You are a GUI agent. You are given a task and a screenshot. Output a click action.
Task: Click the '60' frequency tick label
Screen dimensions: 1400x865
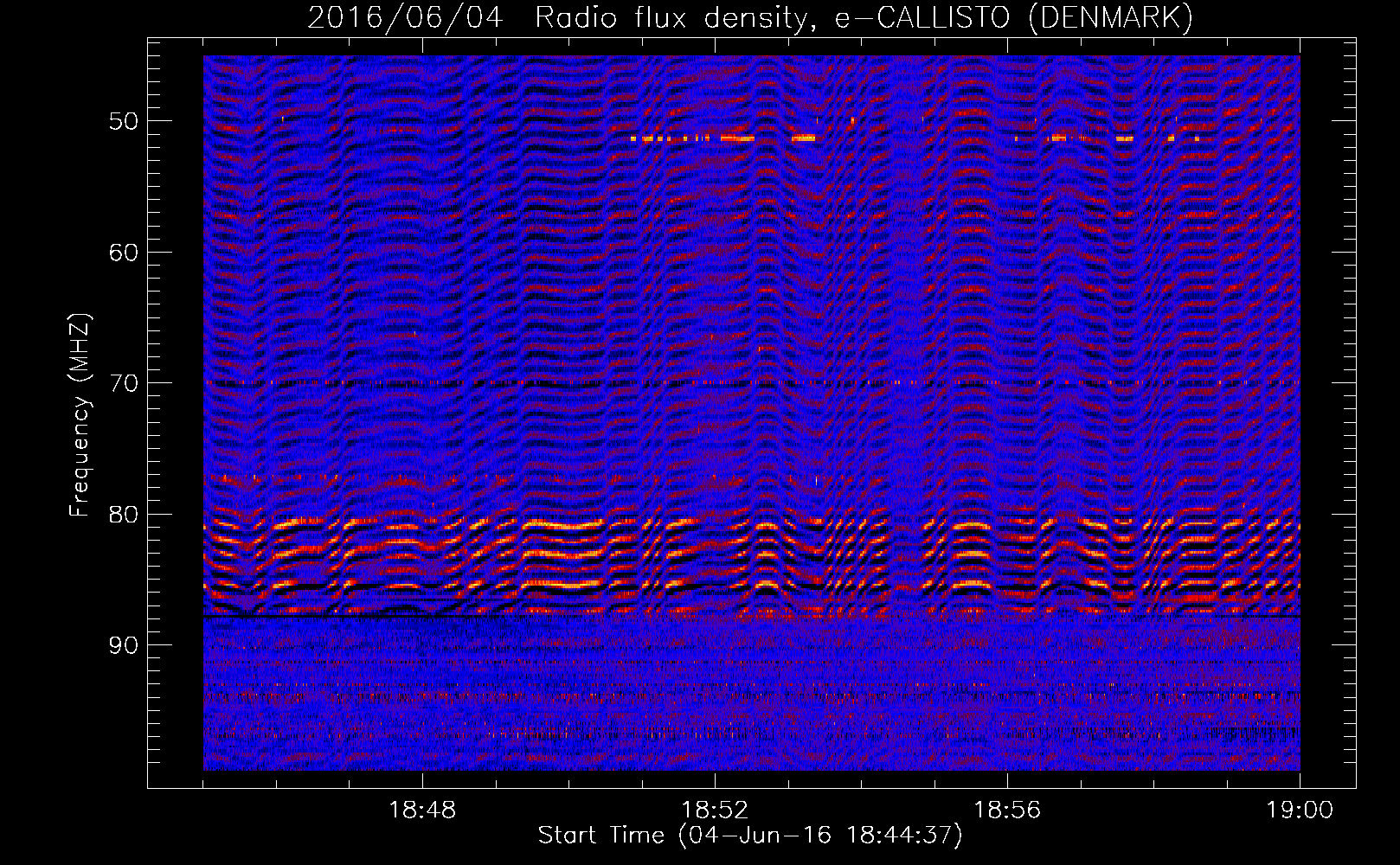[x=123, y=253]
